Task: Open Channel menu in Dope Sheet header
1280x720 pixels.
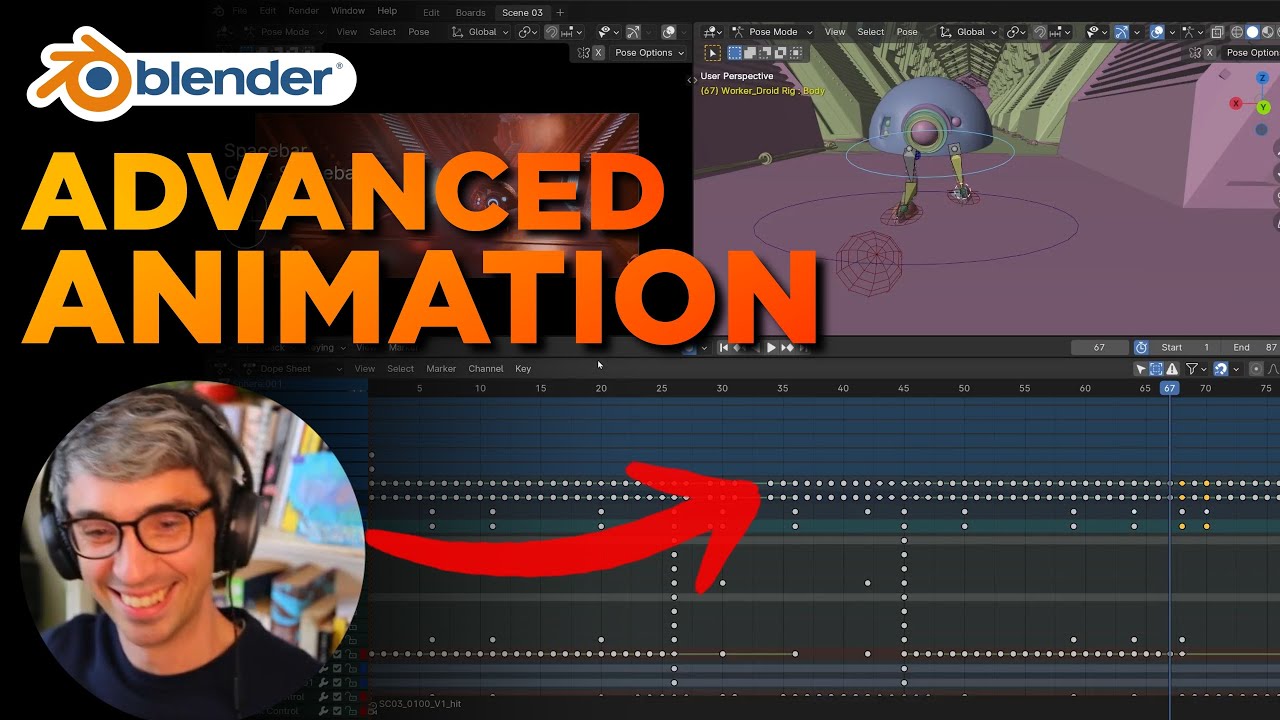Action: (x=486, y=369)
